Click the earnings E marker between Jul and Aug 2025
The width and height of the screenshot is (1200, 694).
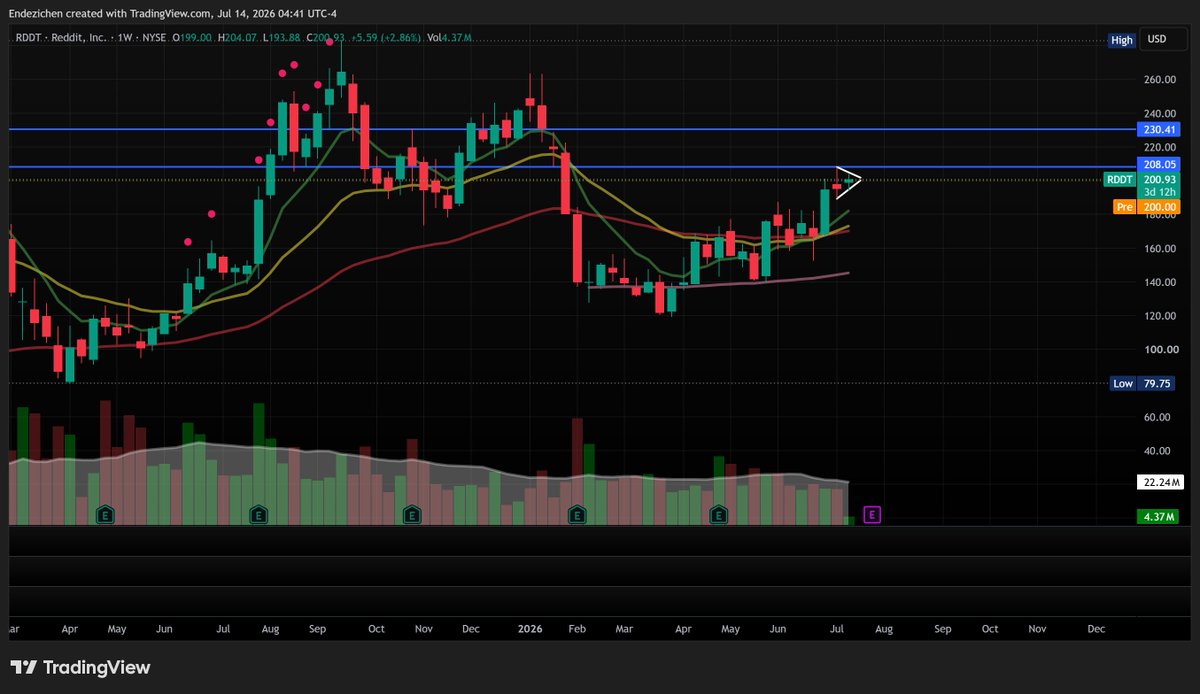[x=258, y=515]
